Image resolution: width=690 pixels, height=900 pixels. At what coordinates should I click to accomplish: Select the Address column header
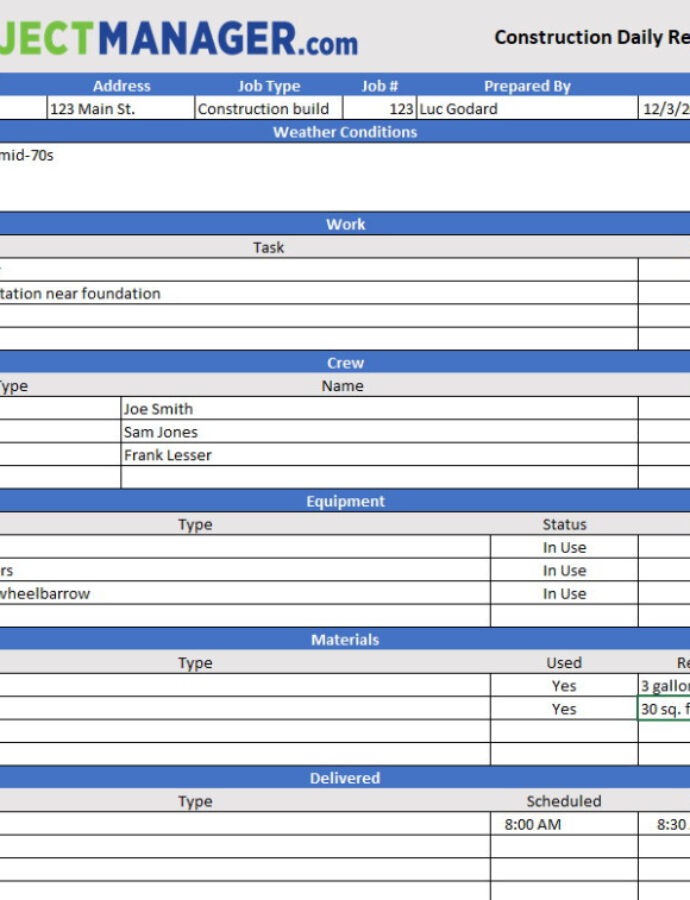[121, 86]
